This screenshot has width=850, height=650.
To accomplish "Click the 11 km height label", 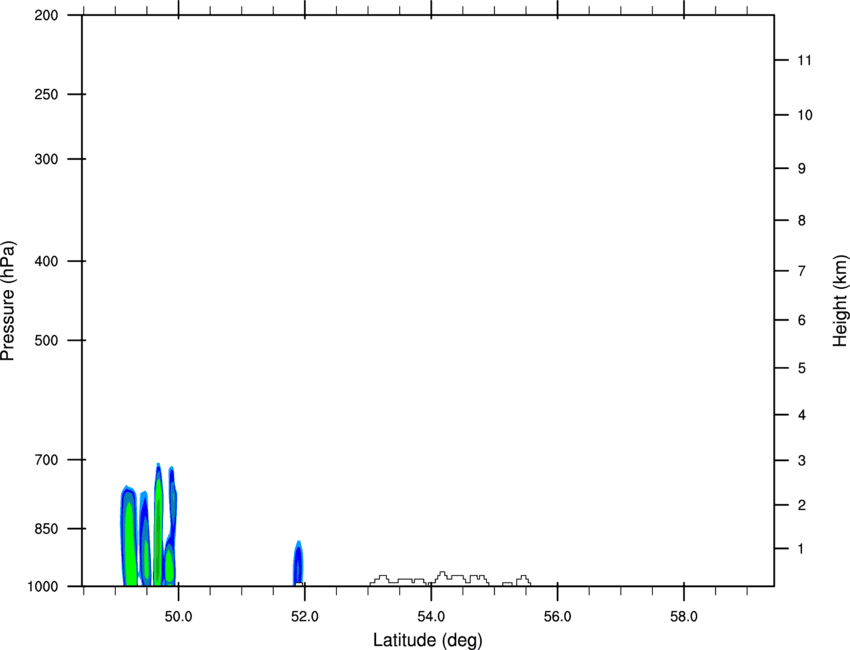I will [x=804, y=60].
